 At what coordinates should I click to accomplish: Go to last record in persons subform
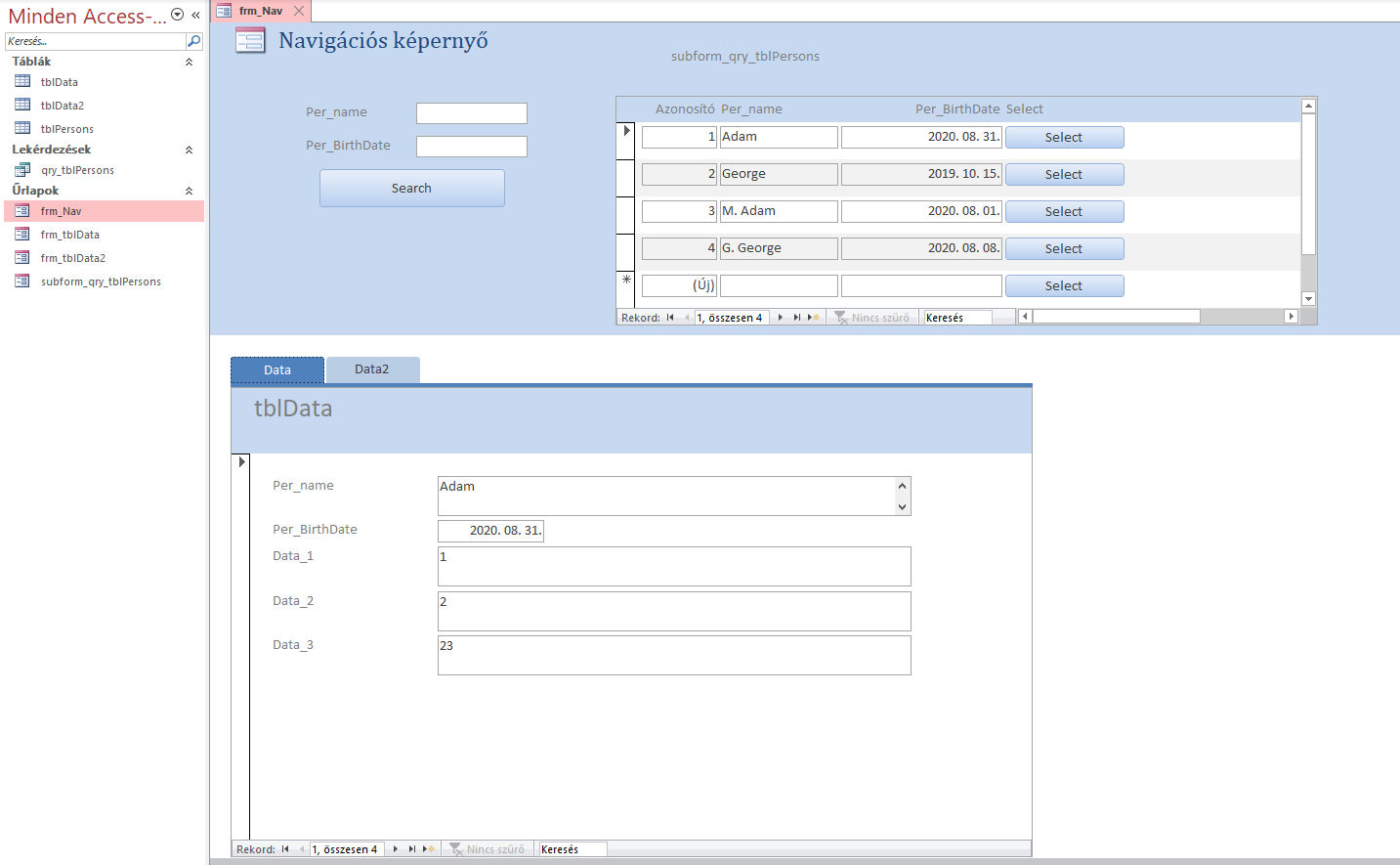tap(796, 317)
